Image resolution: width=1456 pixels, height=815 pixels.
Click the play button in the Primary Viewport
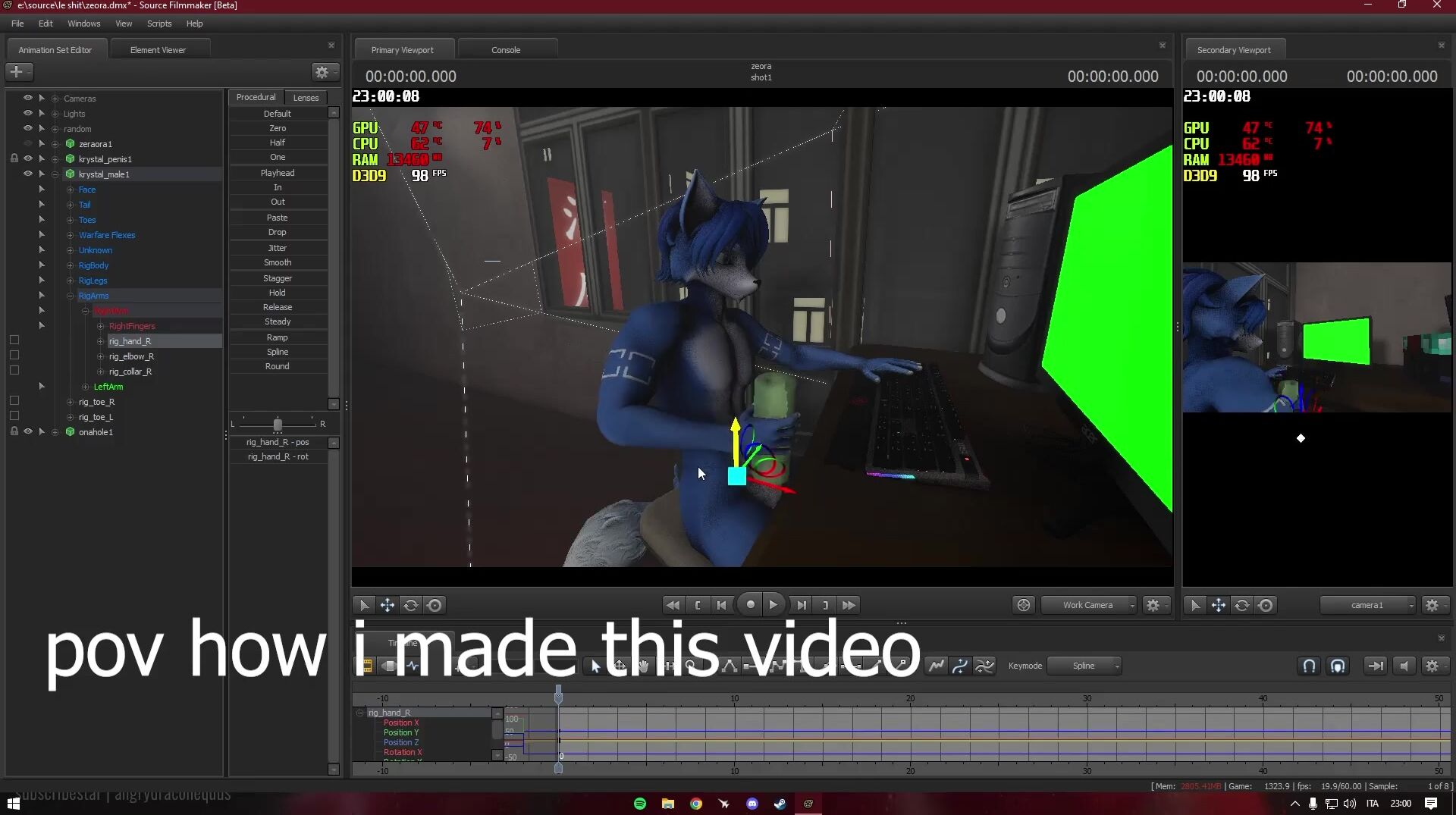[773, 605]
